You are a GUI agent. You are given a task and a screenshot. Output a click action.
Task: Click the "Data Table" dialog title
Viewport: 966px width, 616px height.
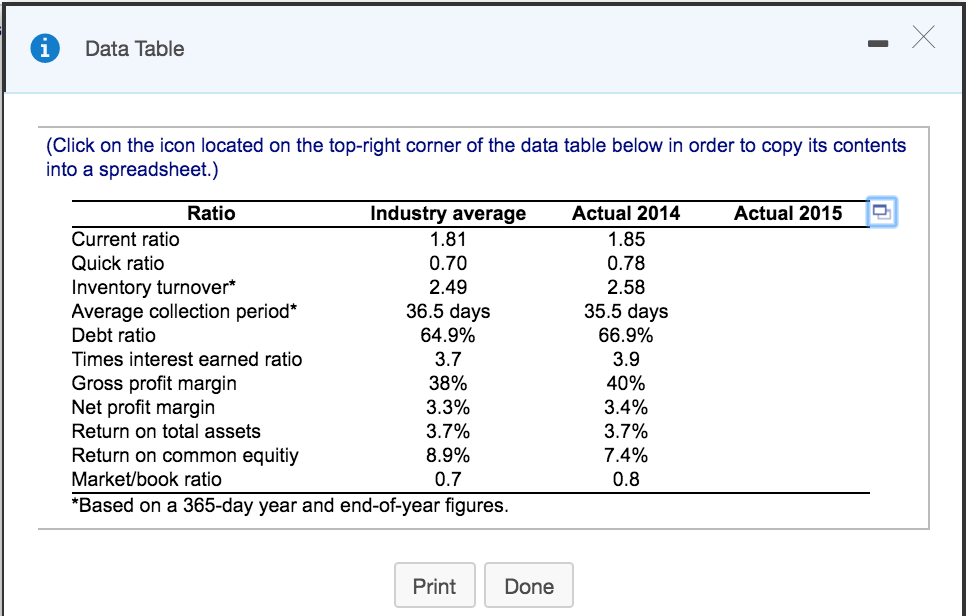135,49
